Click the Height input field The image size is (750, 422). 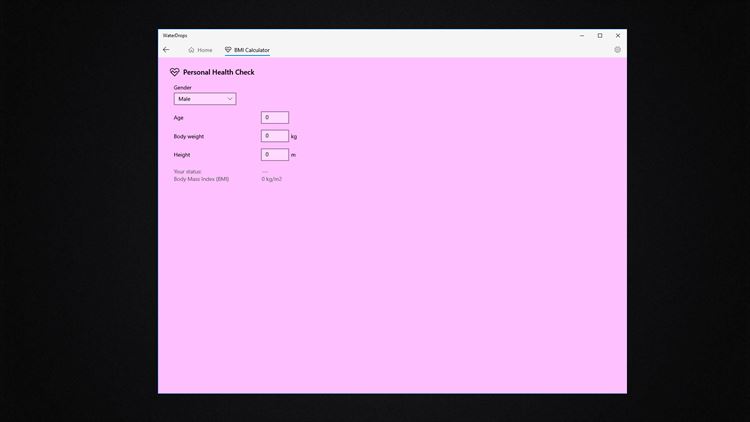[x=275, y=155]
